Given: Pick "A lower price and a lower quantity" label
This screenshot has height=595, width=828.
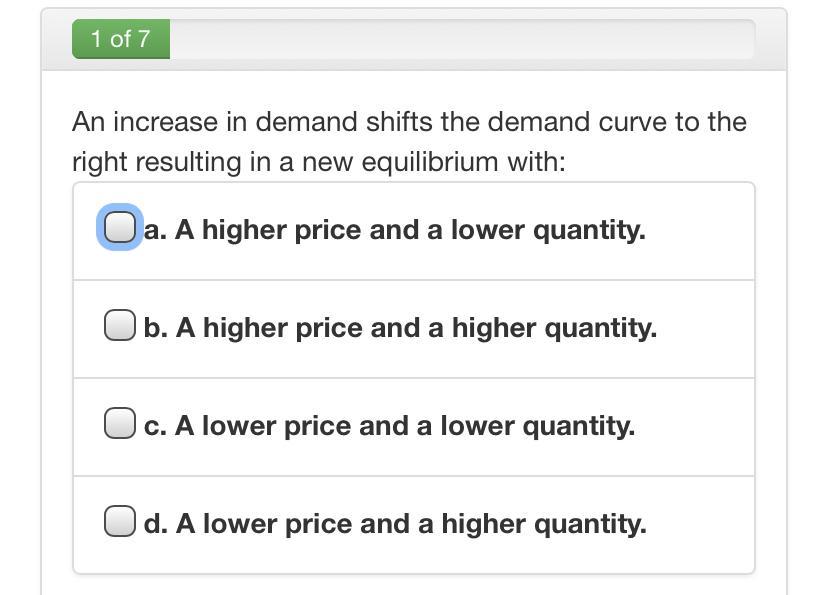Looking at the screenshot, I should pos(405,426).
